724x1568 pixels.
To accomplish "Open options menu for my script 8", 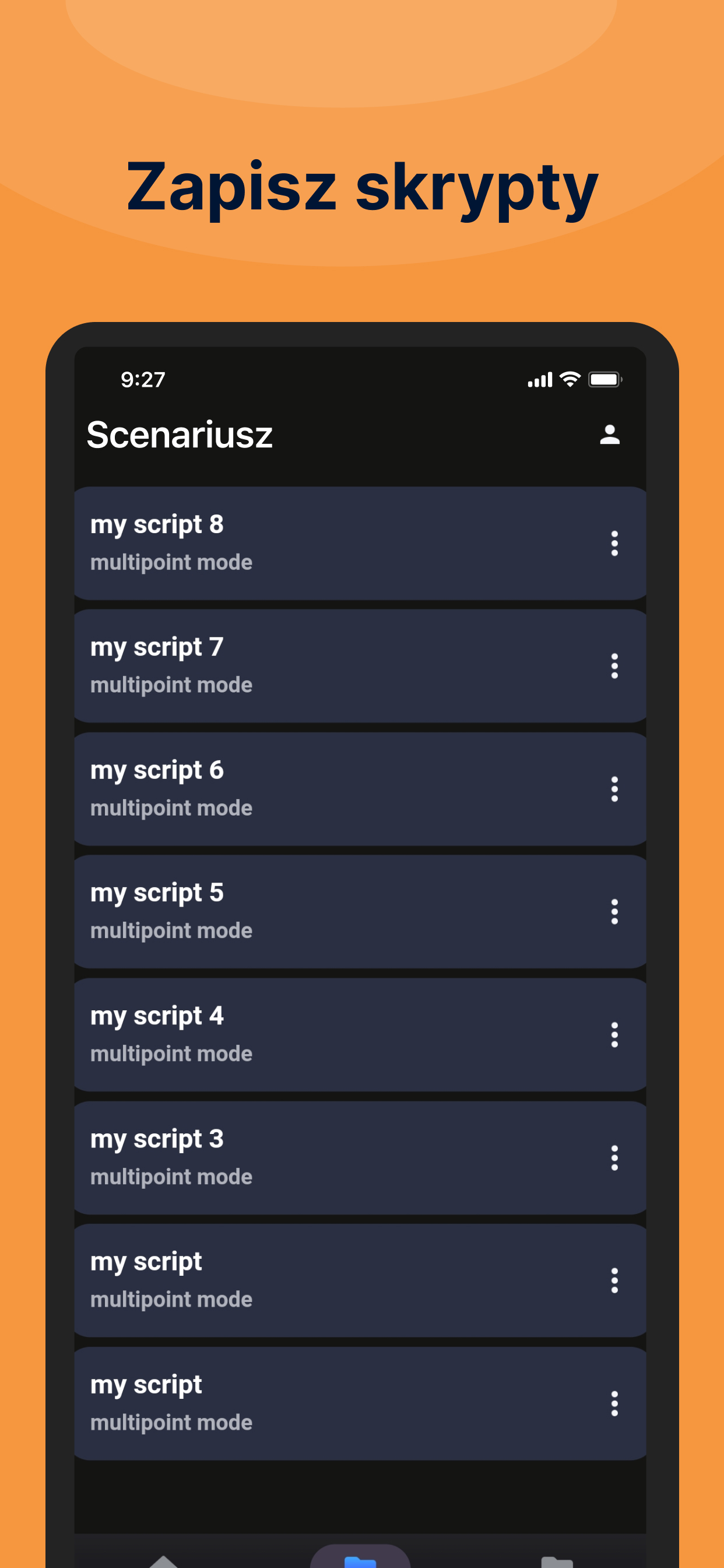I will 614,543.
